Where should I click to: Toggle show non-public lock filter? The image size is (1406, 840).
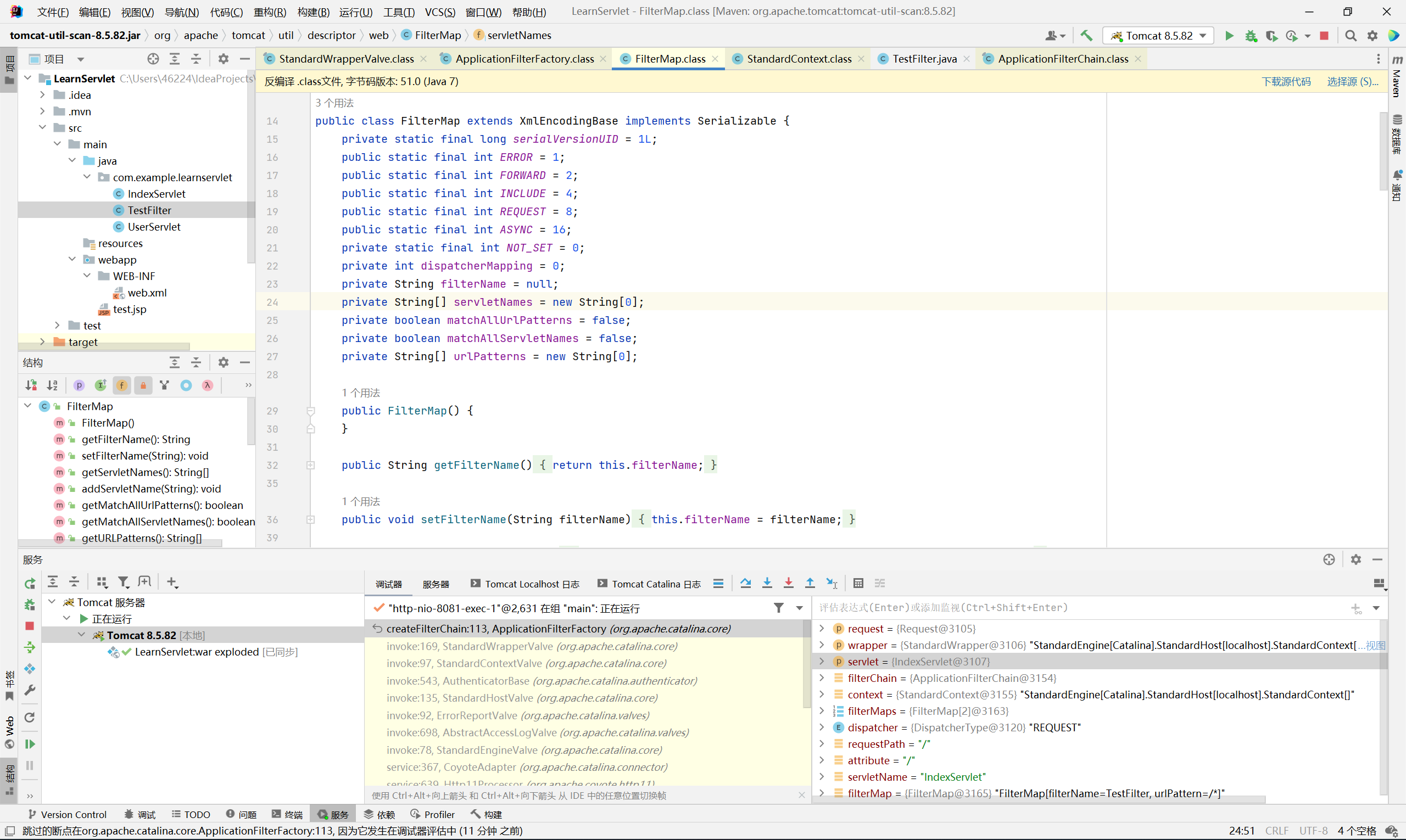(x=143, y=385)
